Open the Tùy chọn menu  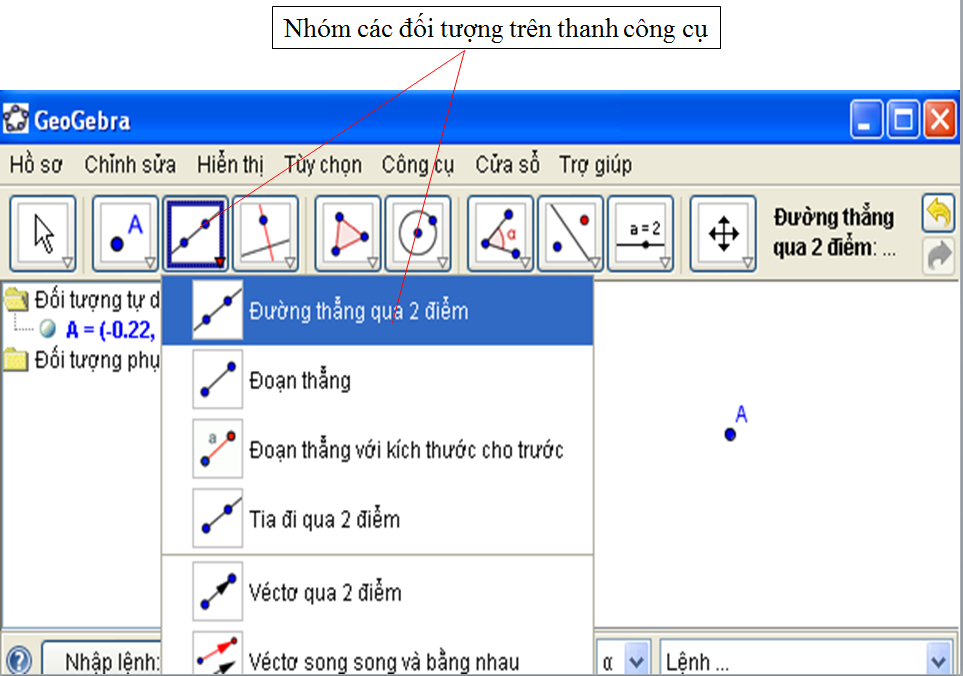[x=322, y=165]
